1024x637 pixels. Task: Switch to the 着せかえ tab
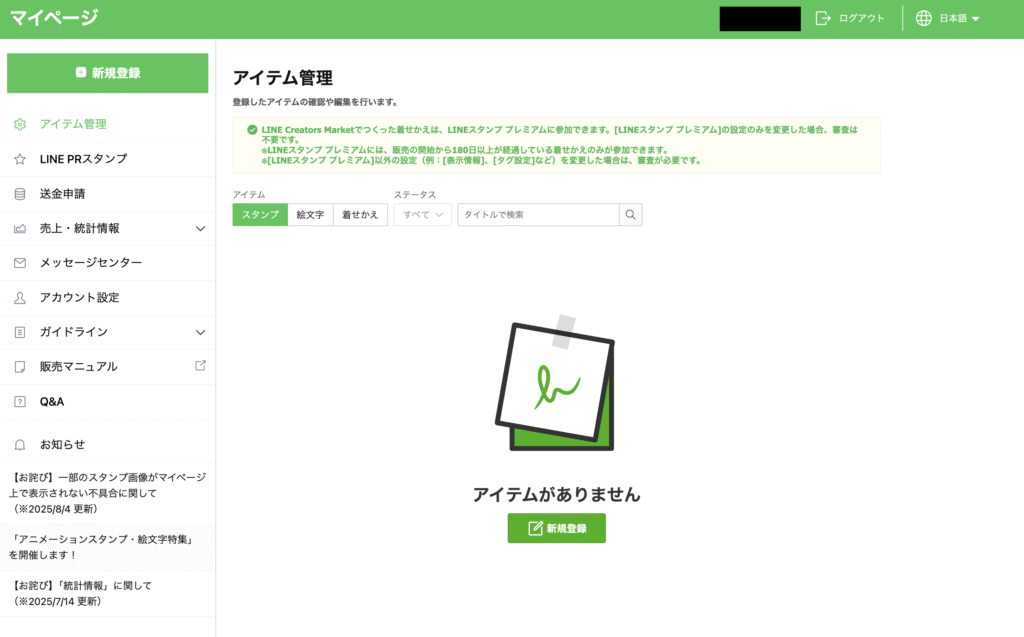click(x=360, y=215)
